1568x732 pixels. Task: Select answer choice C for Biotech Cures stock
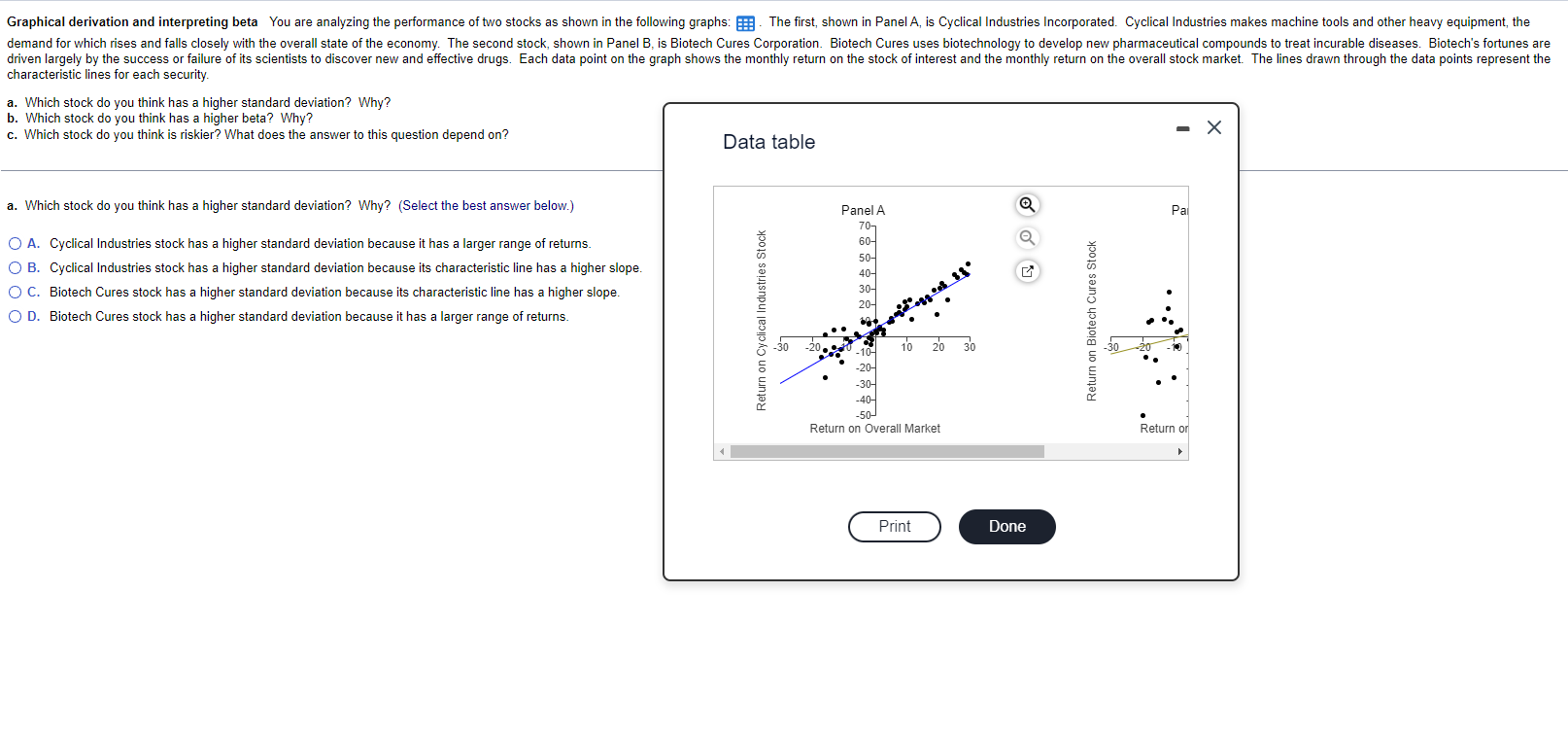coord(16,292)
